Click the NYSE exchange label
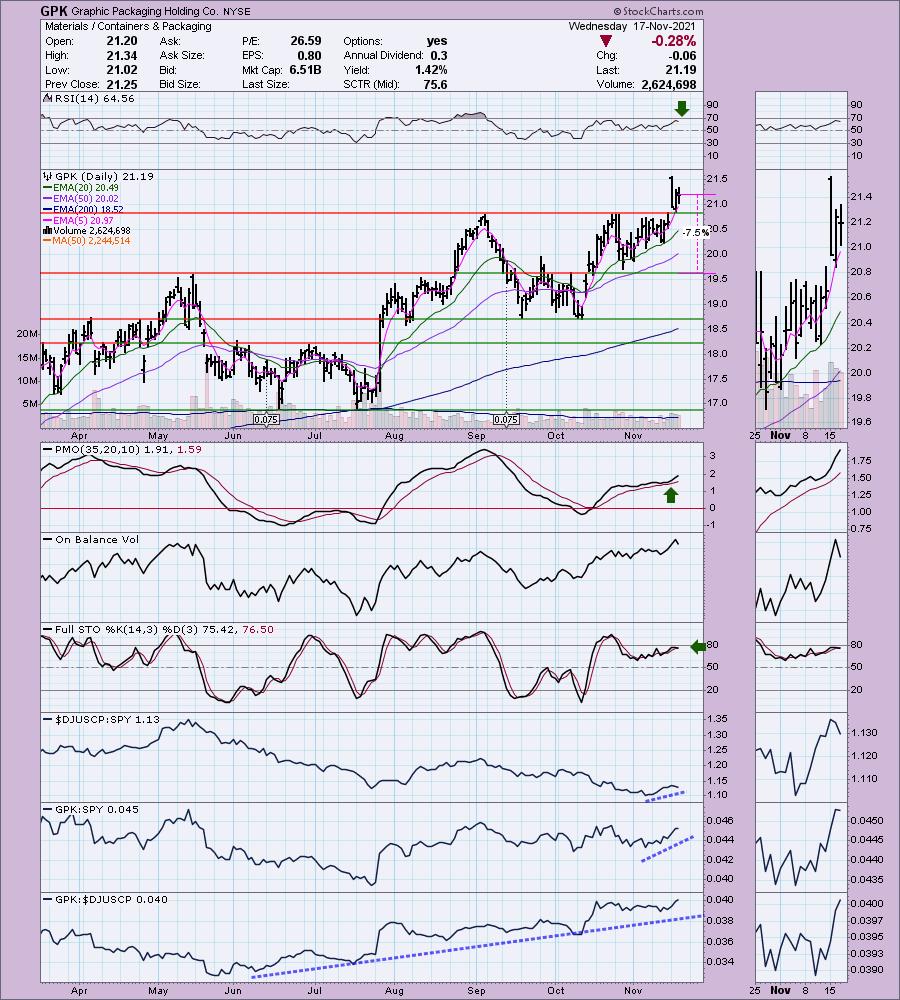The height and width of the screenshot is (1000, 900). [237, 11]
